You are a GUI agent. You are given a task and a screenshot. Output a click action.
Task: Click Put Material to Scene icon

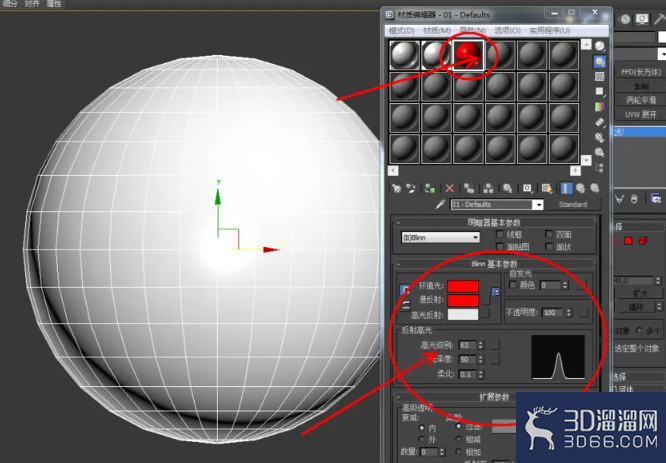point(411,188)
